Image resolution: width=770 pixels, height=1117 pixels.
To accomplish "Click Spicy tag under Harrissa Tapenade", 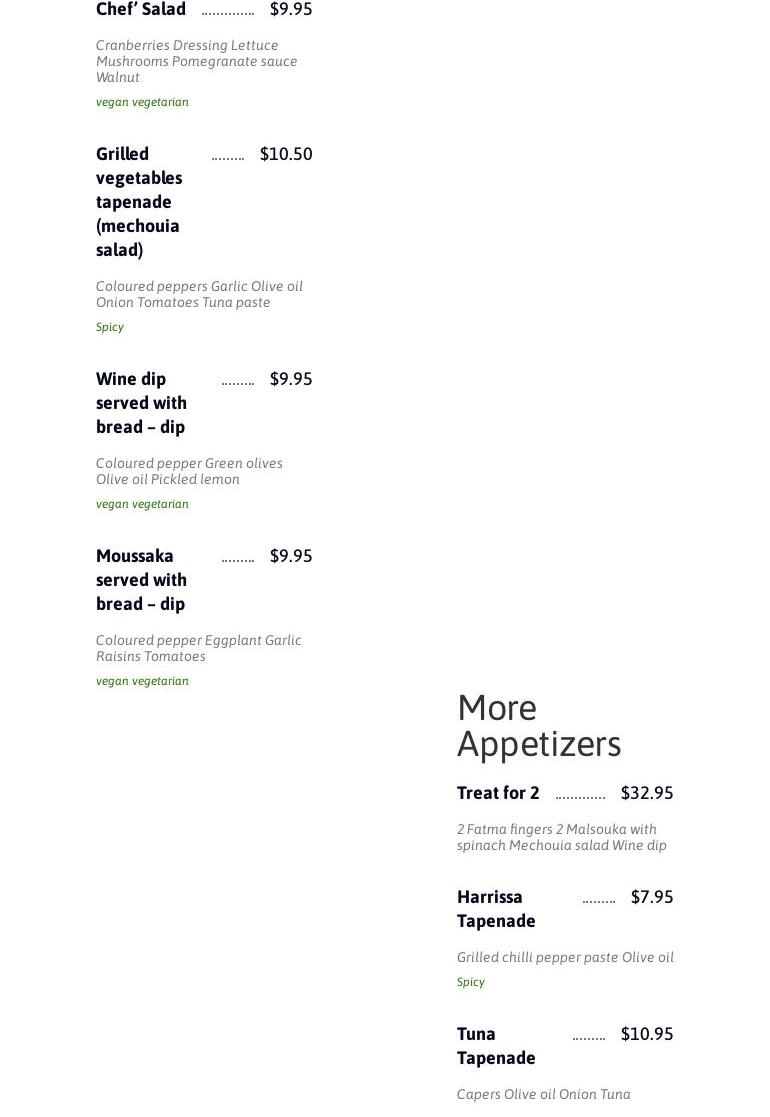I will [471, 982].
